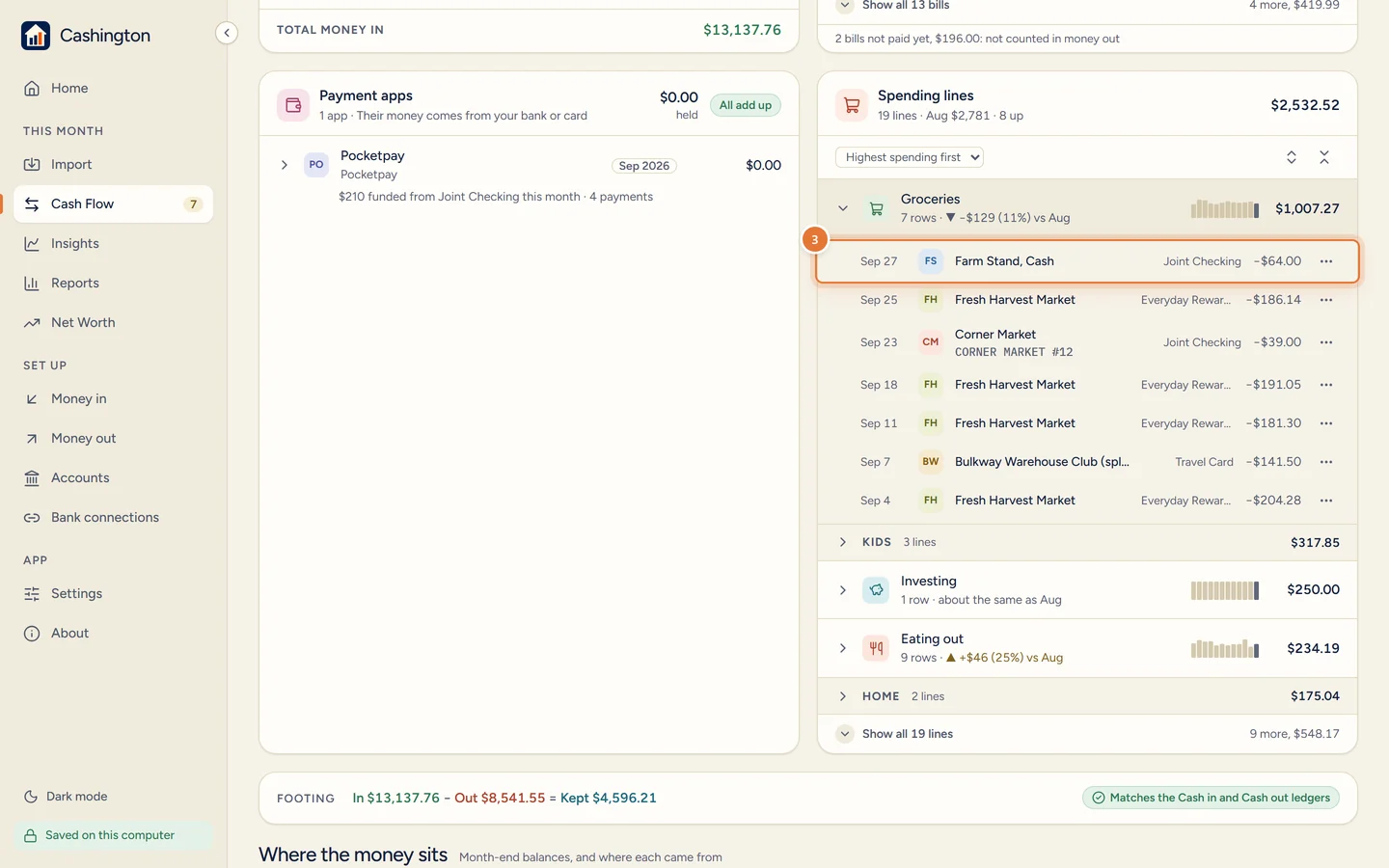
Task: Show all 19 lines
Action: [x=908, y=734]
